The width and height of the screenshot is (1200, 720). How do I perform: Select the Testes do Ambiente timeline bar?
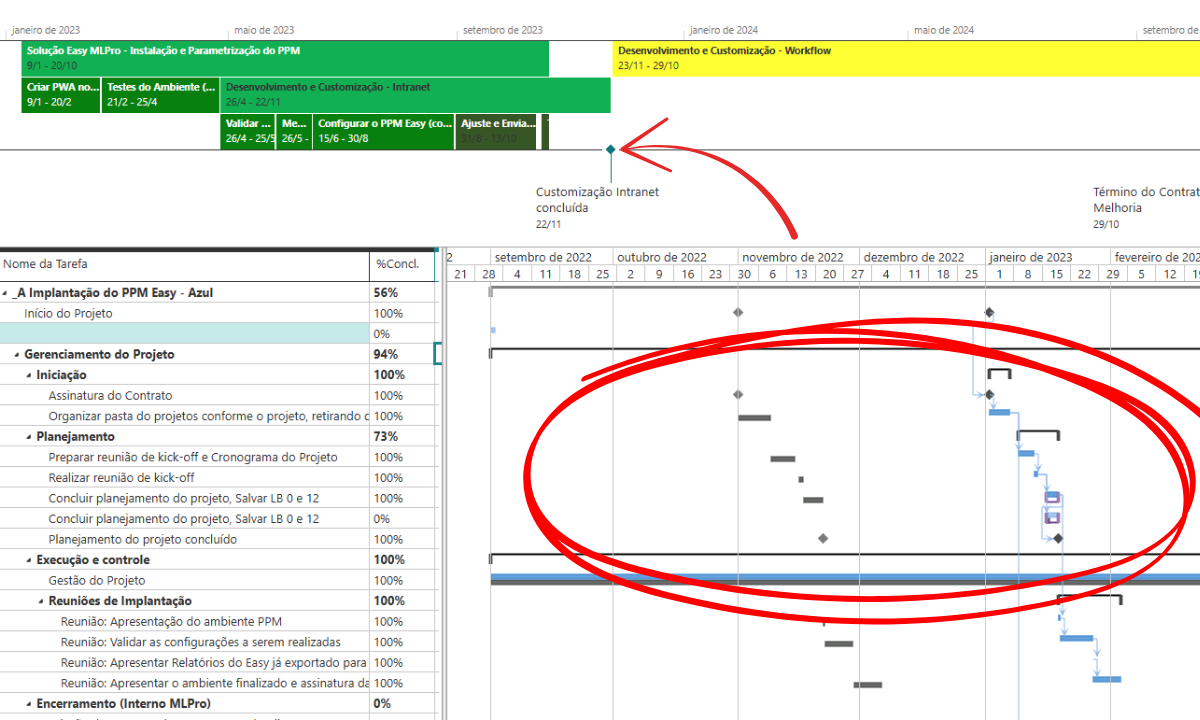[160, 96]
